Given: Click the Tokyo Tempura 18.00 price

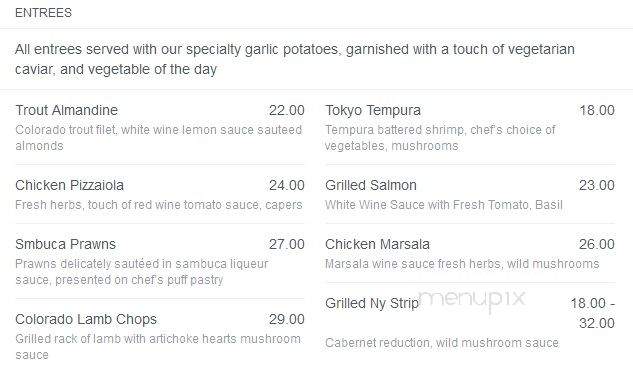Looking at the screenshot, I should [597, 110].
